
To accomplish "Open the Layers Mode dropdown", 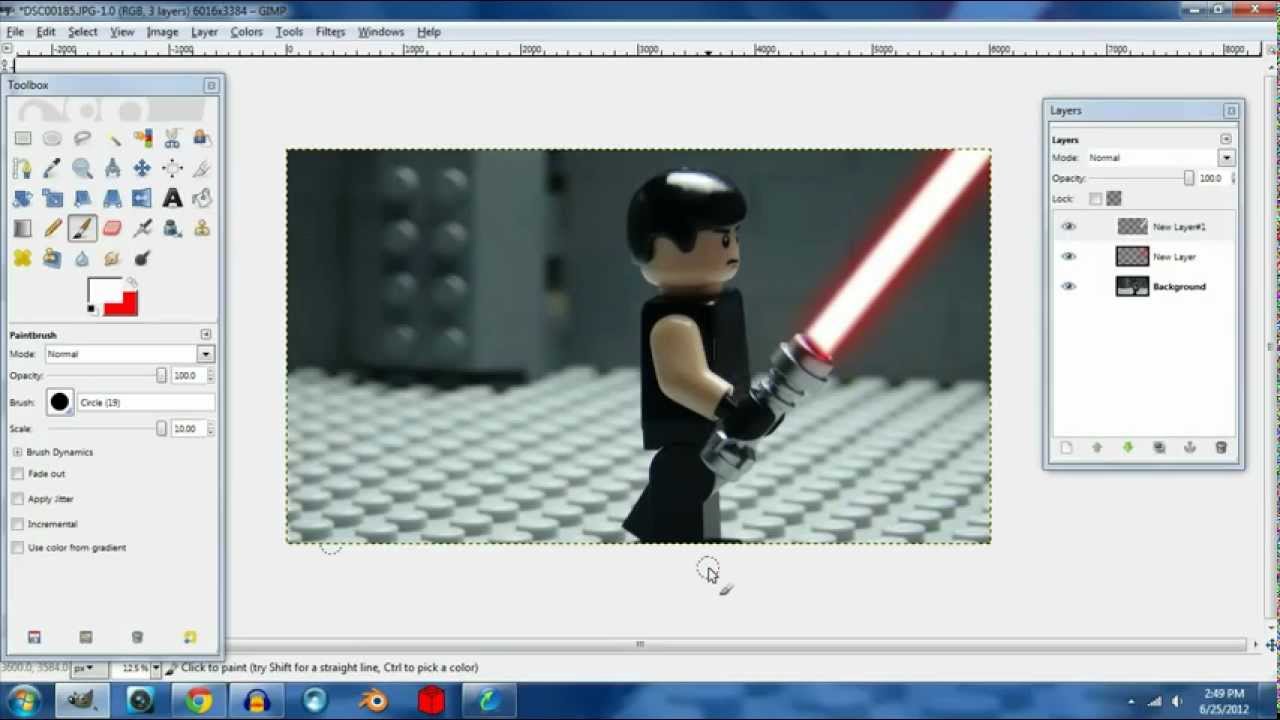I will tap(1226, 158).
